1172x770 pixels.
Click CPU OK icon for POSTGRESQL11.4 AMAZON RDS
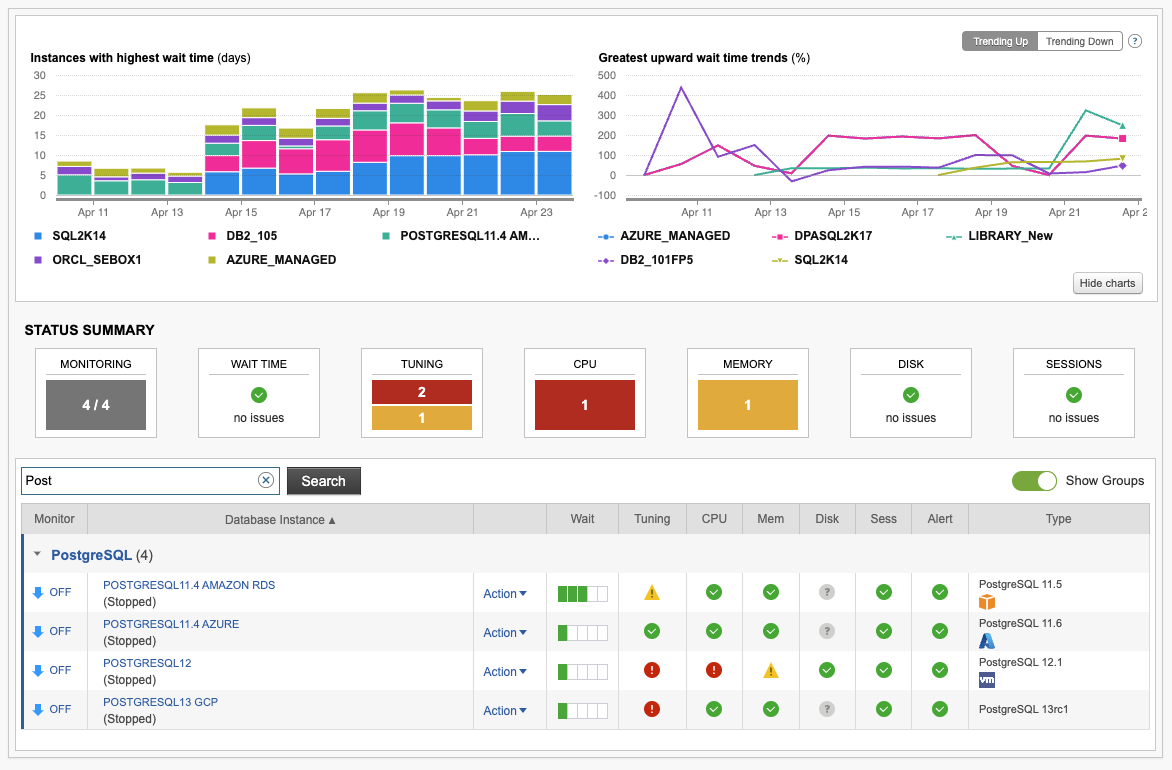[x=714, y=592]
